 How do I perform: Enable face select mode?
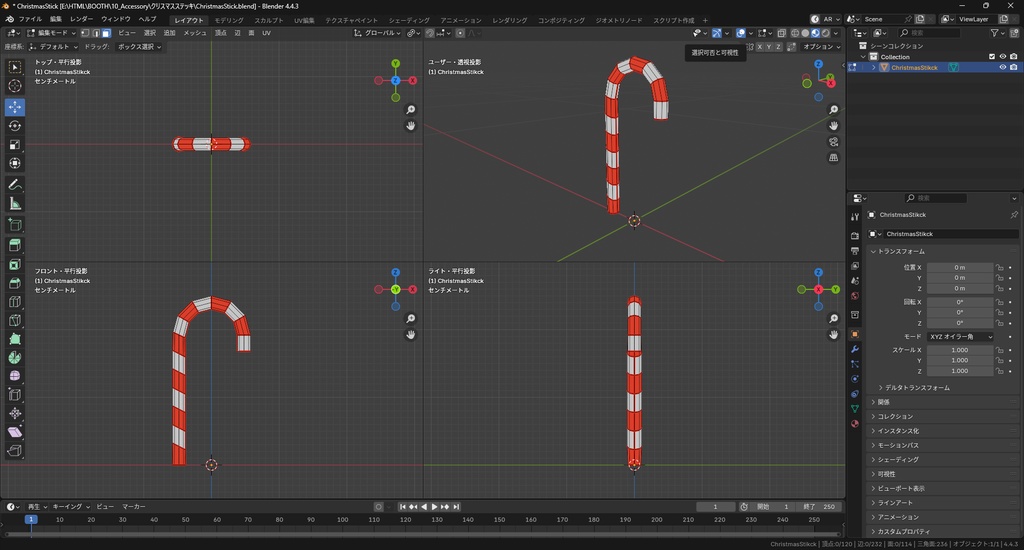(106, 33)
